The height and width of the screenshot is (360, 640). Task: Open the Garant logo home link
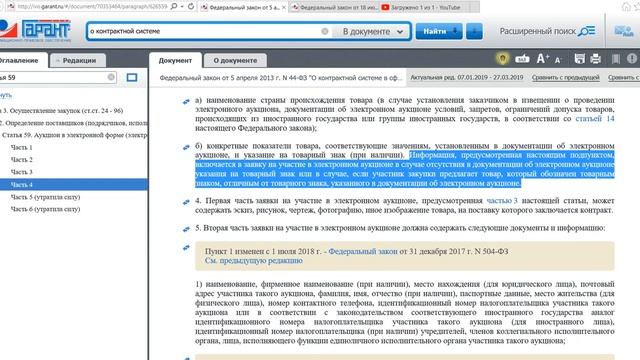click(x=35, y=31)
